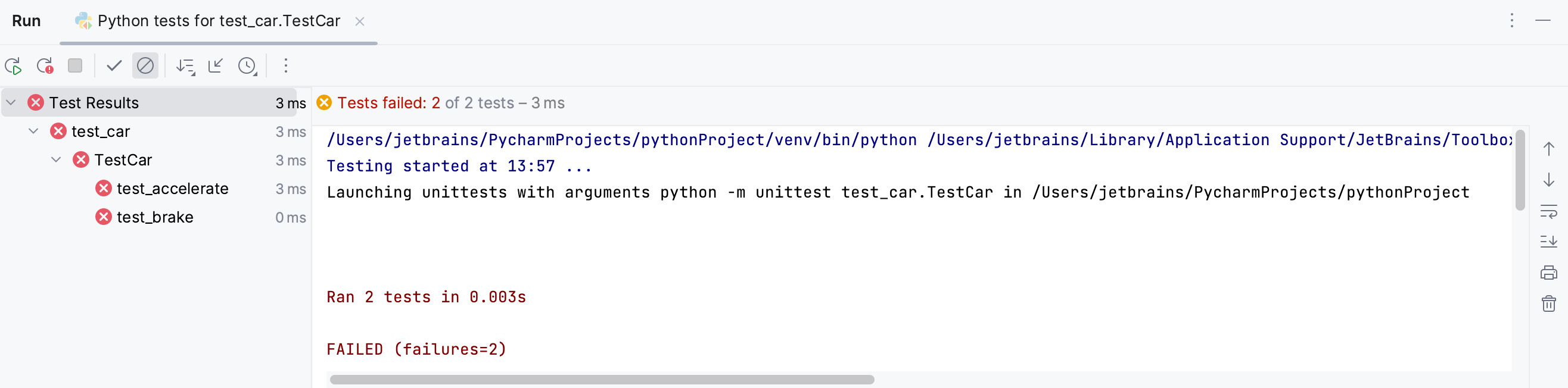This screenshot has width=1568, height=388.
Task: Select the Python tests for test_car.TestCar tab
Action: [218, 21]
